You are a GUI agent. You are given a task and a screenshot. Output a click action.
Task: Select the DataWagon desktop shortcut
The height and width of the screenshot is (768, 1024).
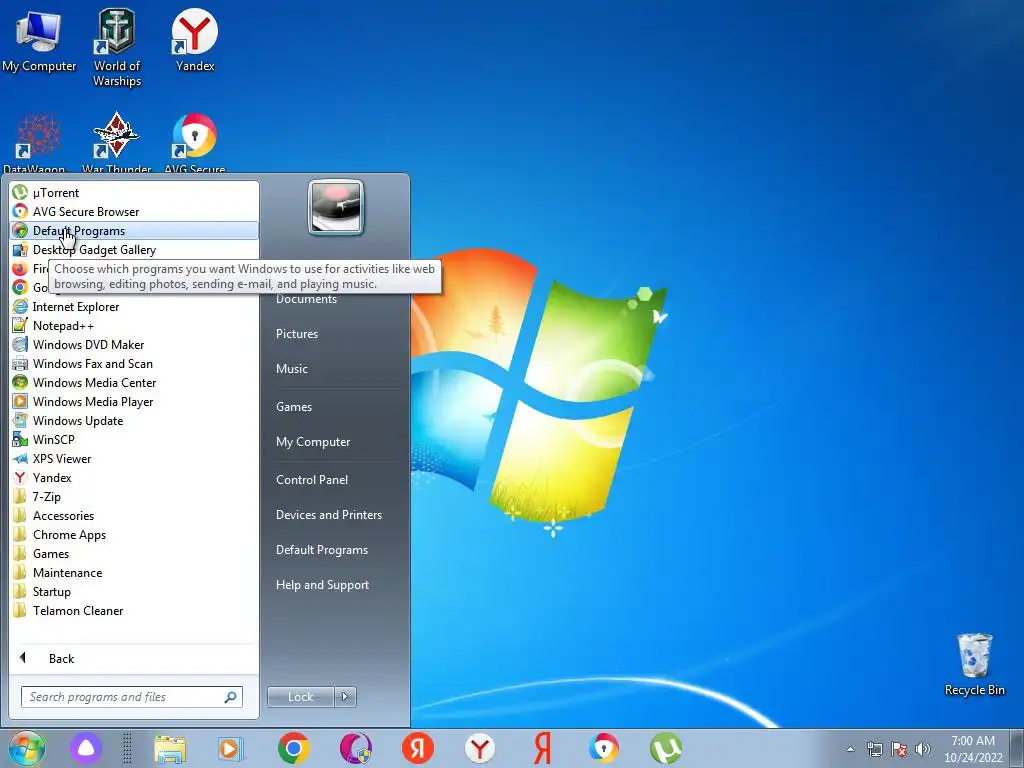pos(37,143)
